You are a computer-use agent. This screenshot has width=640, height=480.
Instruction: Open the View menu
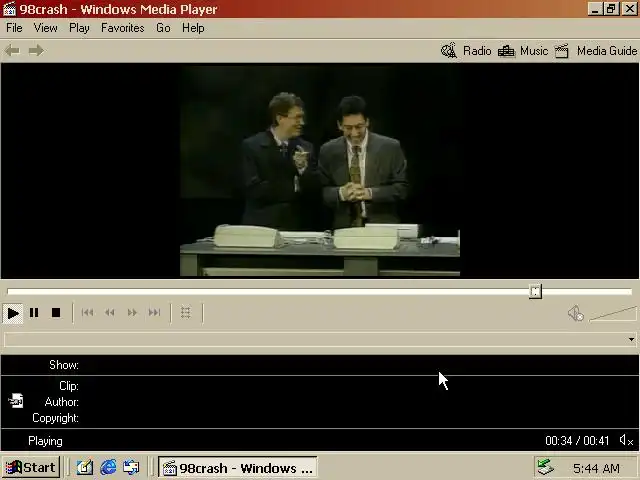coord(45,28)
